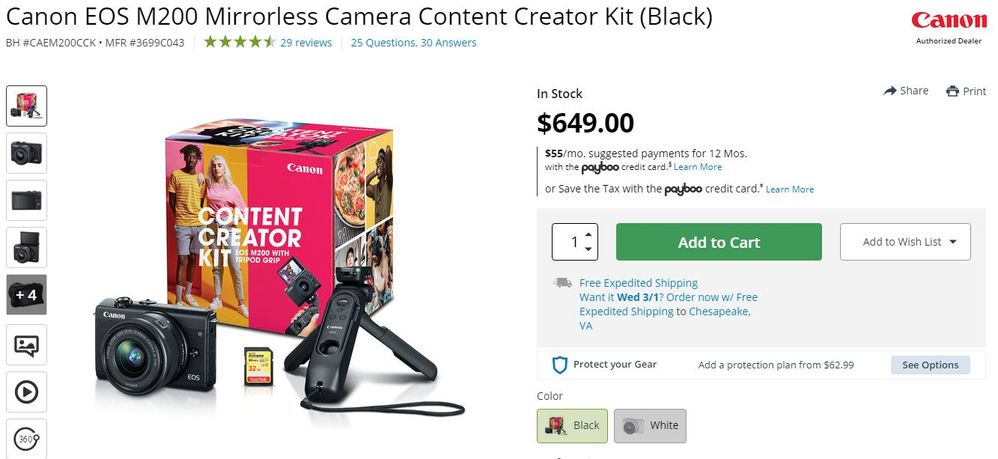Increase quantity with the up arrow
Viewport: 998px width, 459px height.
pos(588,234)
